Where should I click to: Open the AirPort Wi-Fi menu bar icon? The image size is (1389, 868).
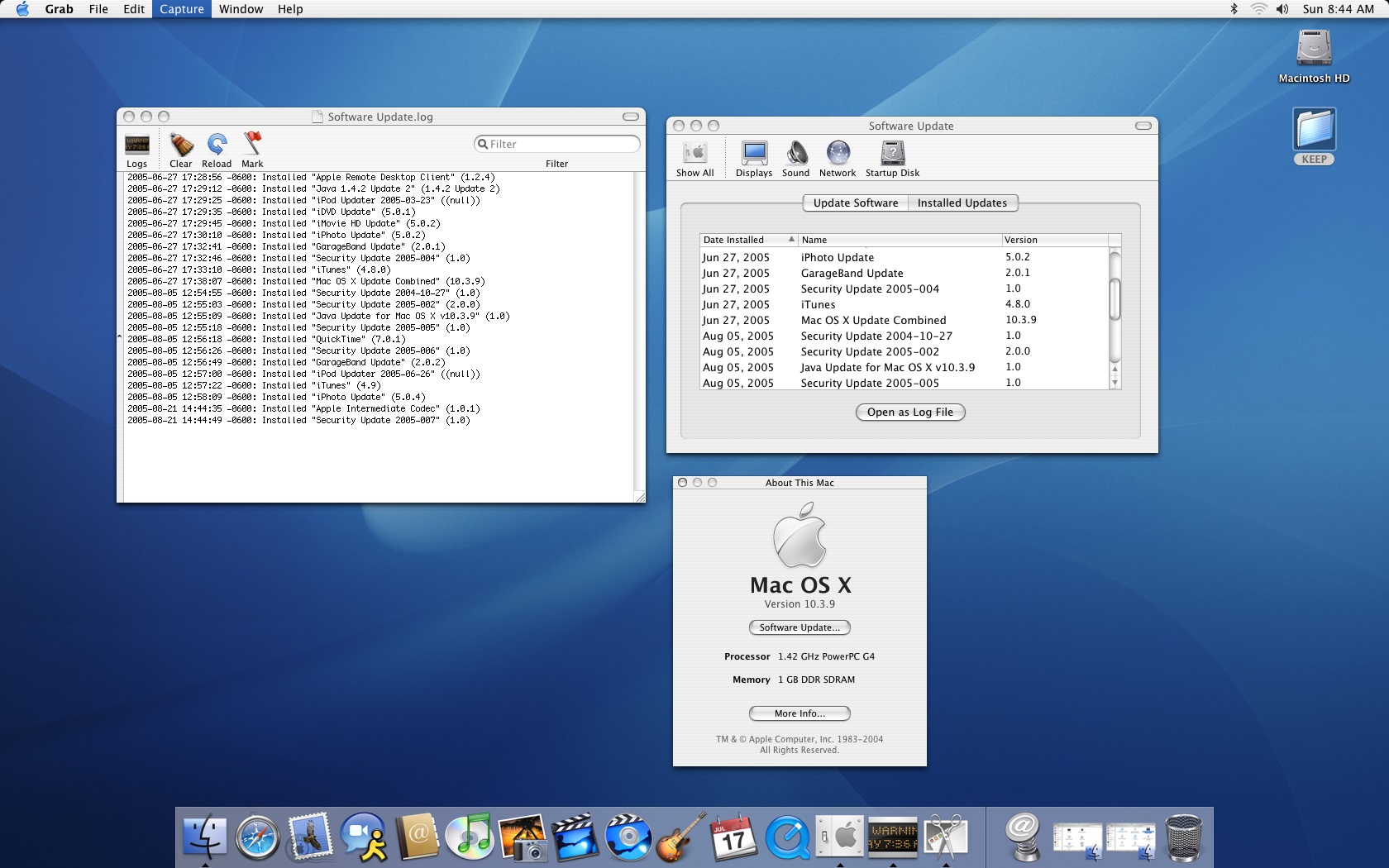tap(1258, 9)
